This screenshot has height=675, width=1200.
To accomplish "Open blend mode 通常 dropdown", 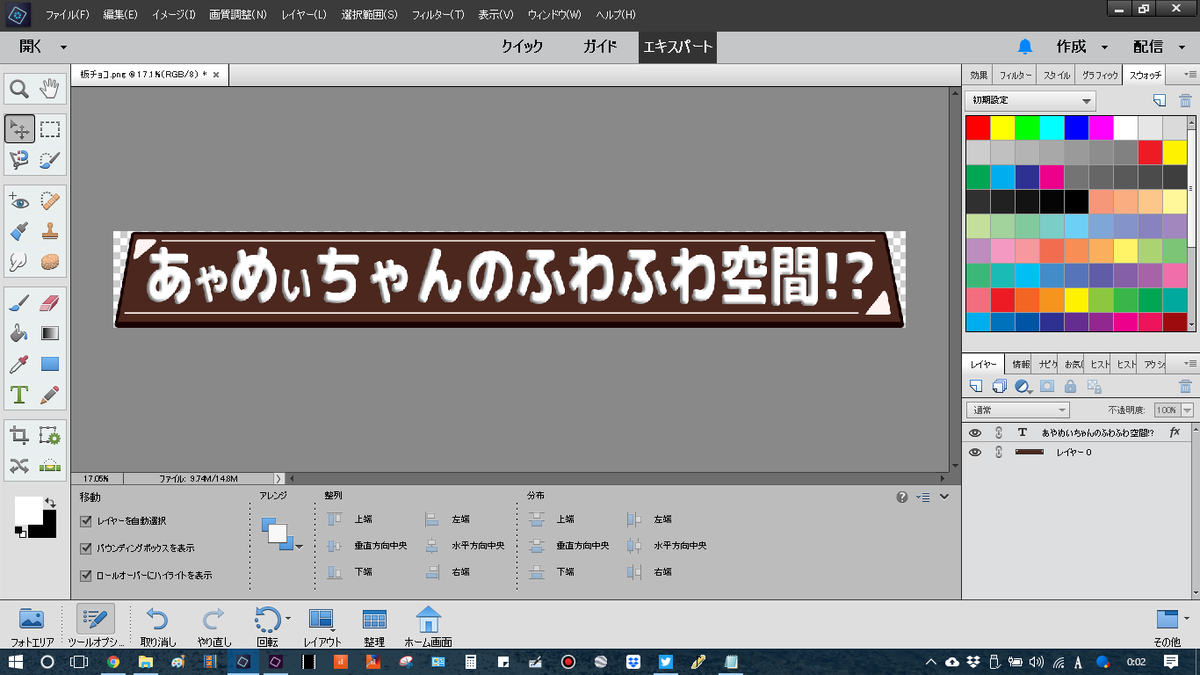I will point(1017,410).
